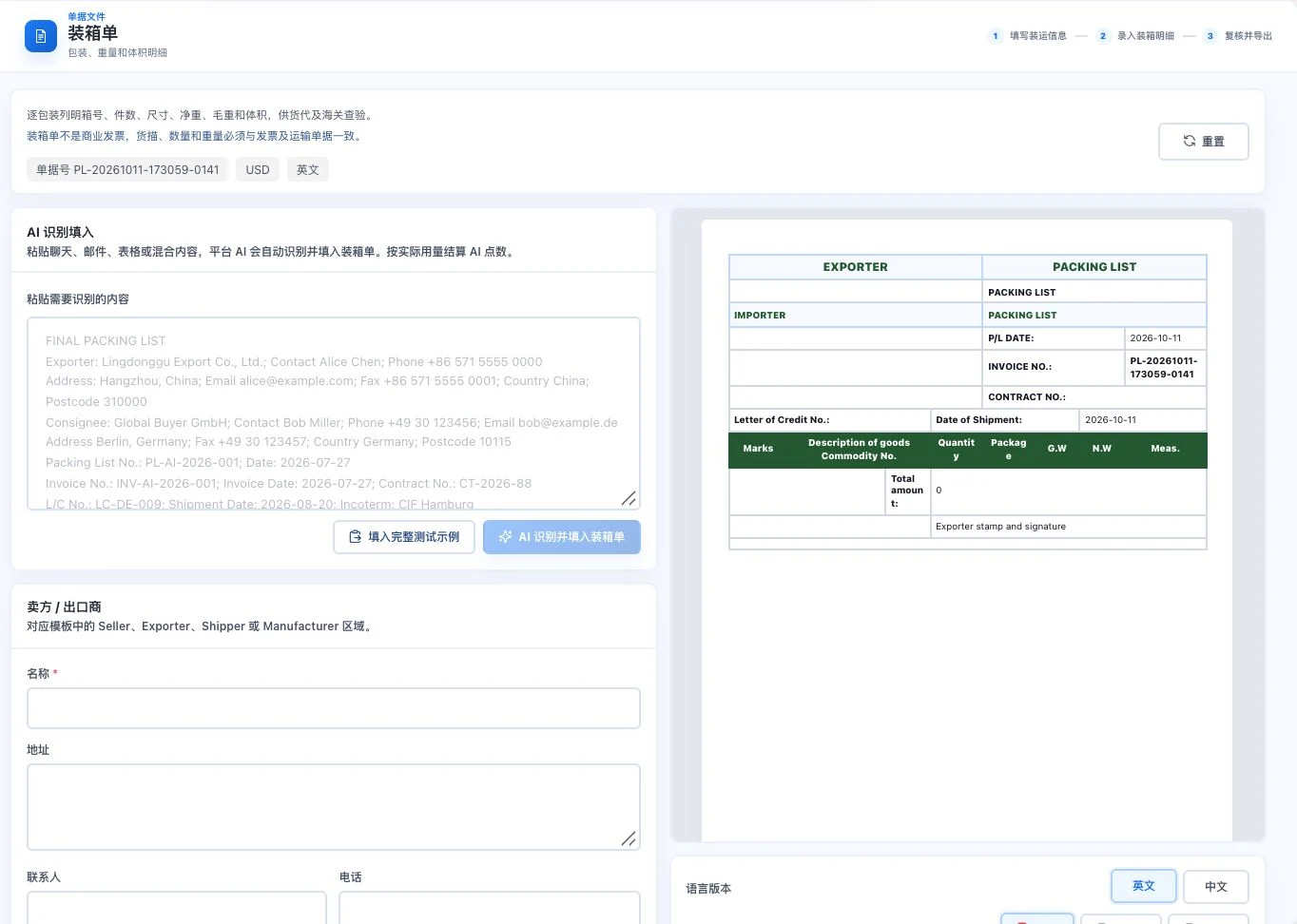The width and height of the screenshot is (1297, 924).
Task: Click the 英文 language tag under the notice
Action: click(x=307, y=169)
